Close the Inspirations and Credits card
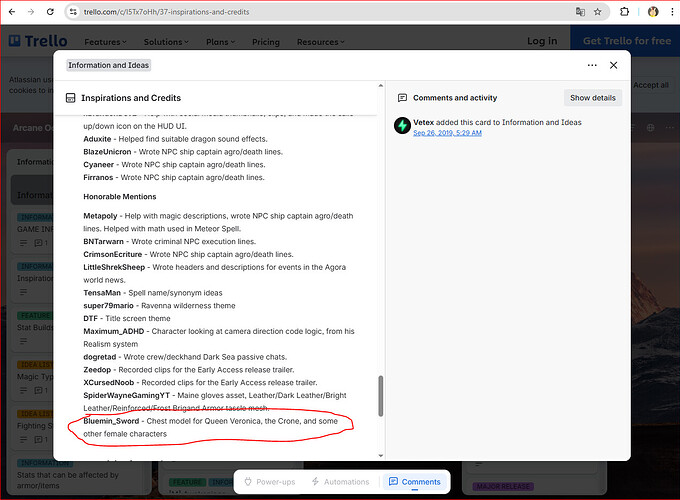 pyautogui.click(x=614, y=65)
